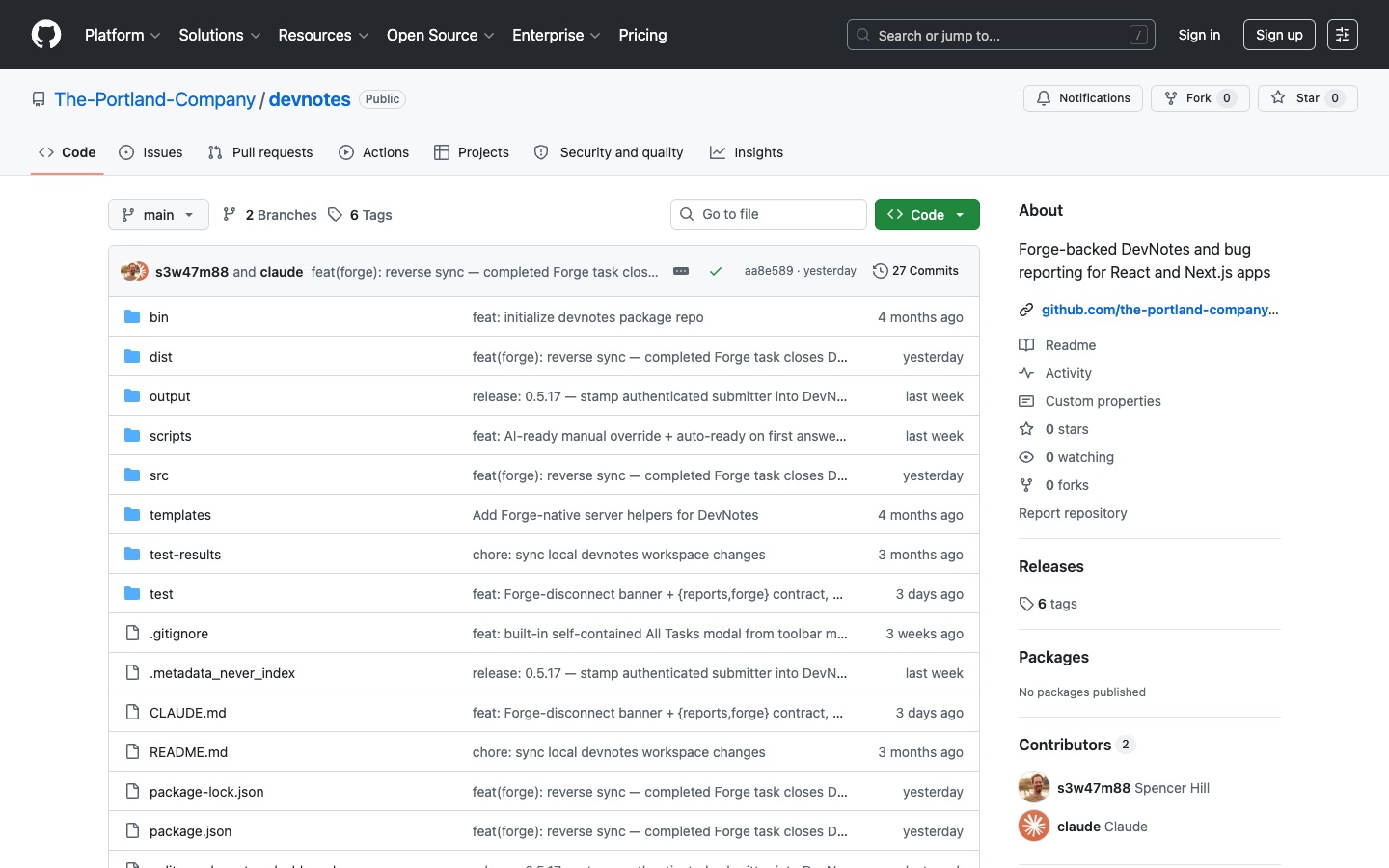Click the bin folder icon
The width and height of the screenshot is (1389, 868).
click(x=132, y=316)
